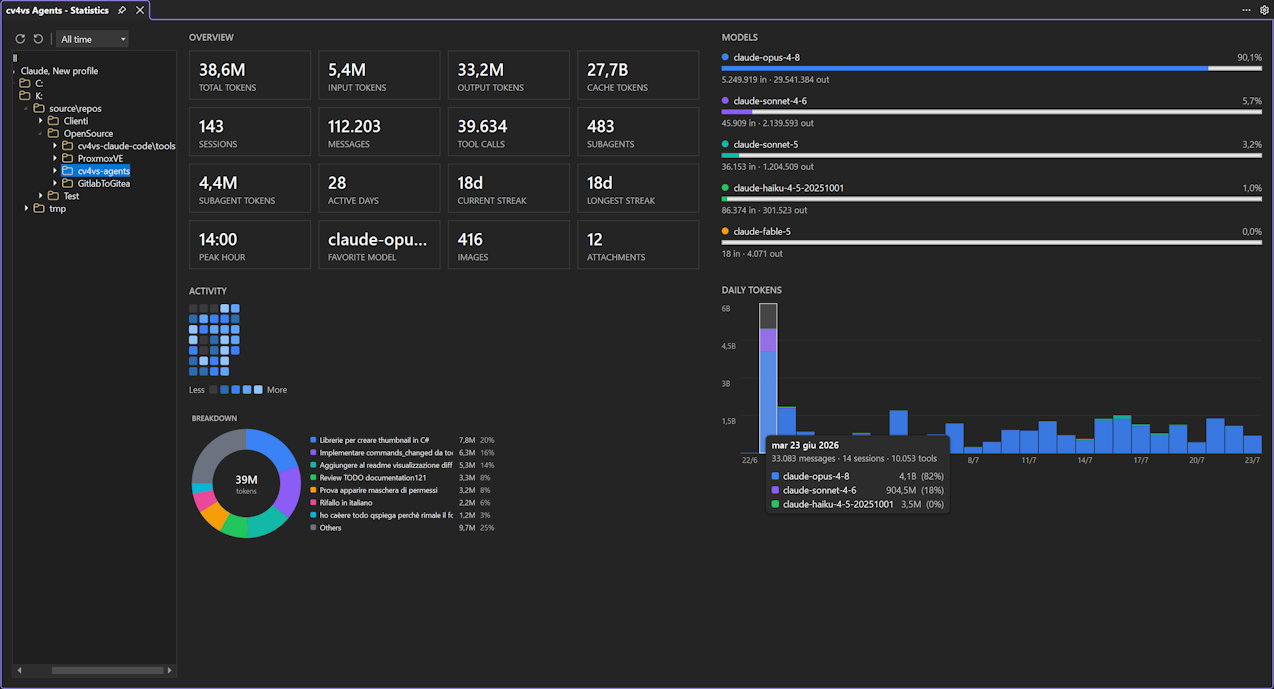Screen dimensions: 1274x689
Task: Select the Claude, New profile tree node
Action: tap(59, 71)
